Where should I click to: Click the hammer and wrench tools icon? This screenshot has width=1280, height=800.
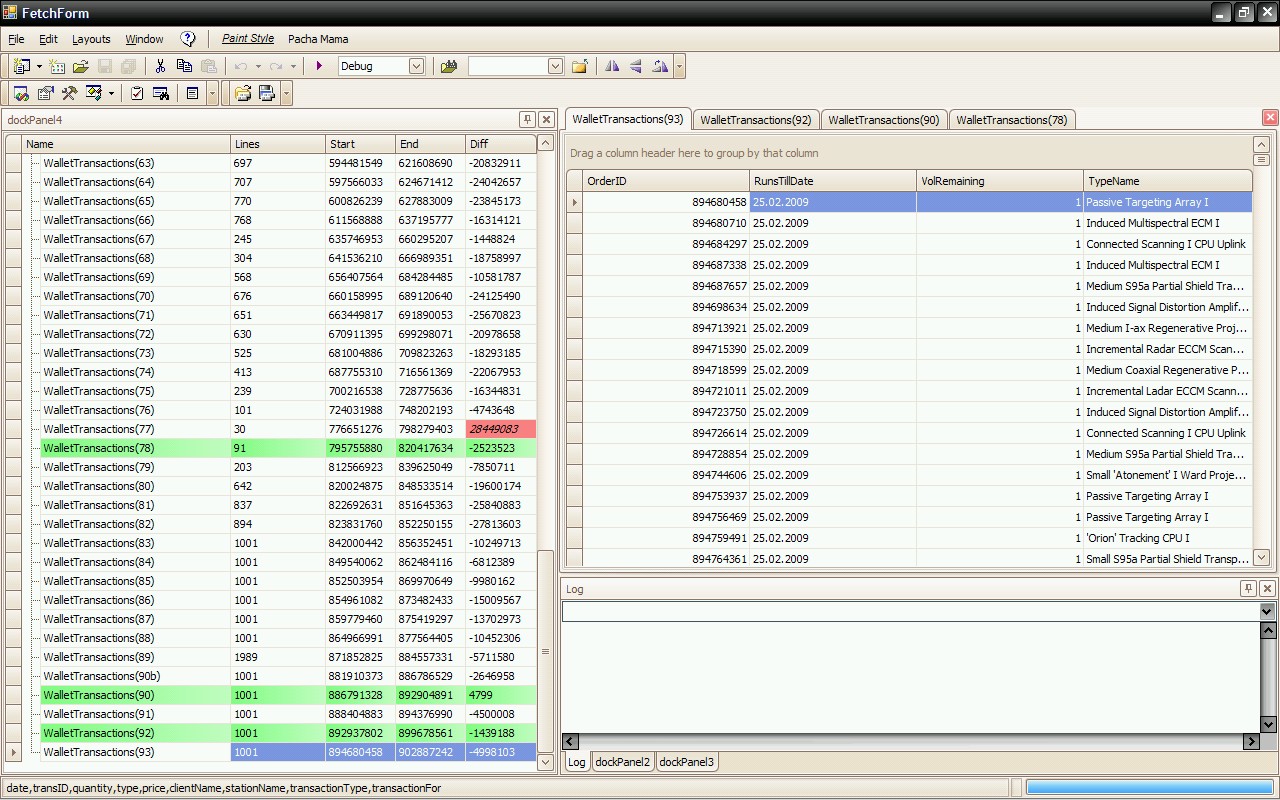[x=69, y=93]
